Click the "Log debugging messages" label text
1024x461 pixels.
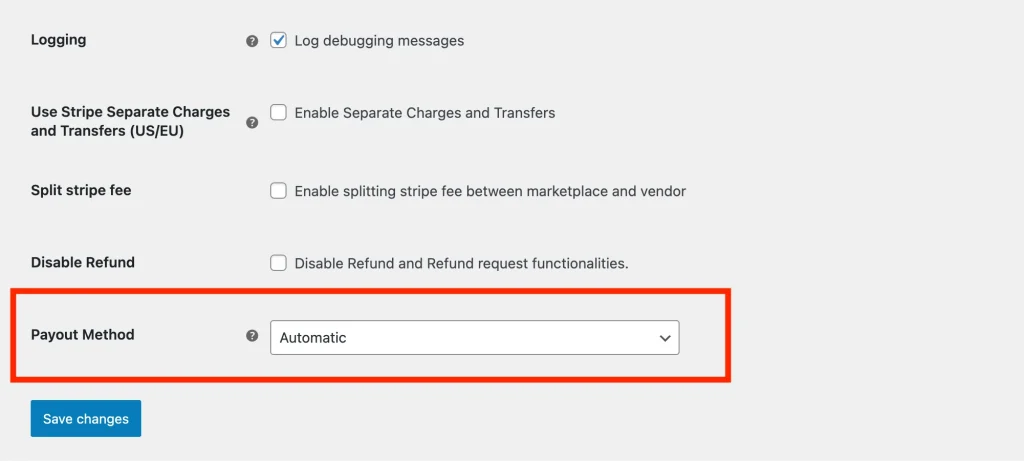pyautogui.click(x=379, y=41)
